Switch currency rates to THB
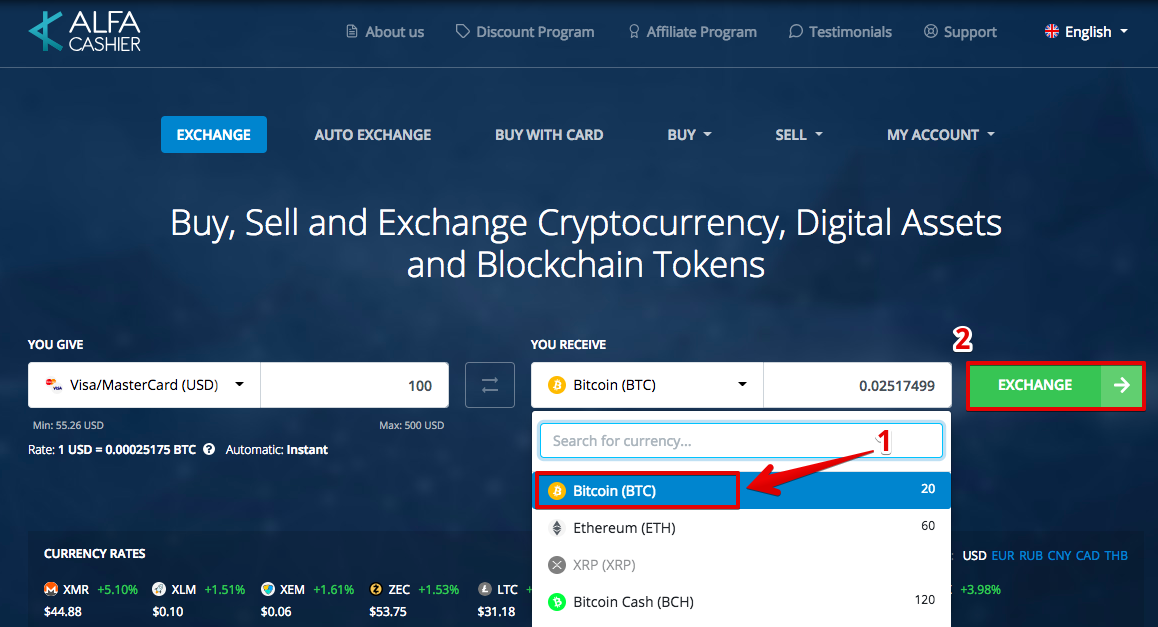The height and width of the screenshot is (627, 1158). 1116,555
